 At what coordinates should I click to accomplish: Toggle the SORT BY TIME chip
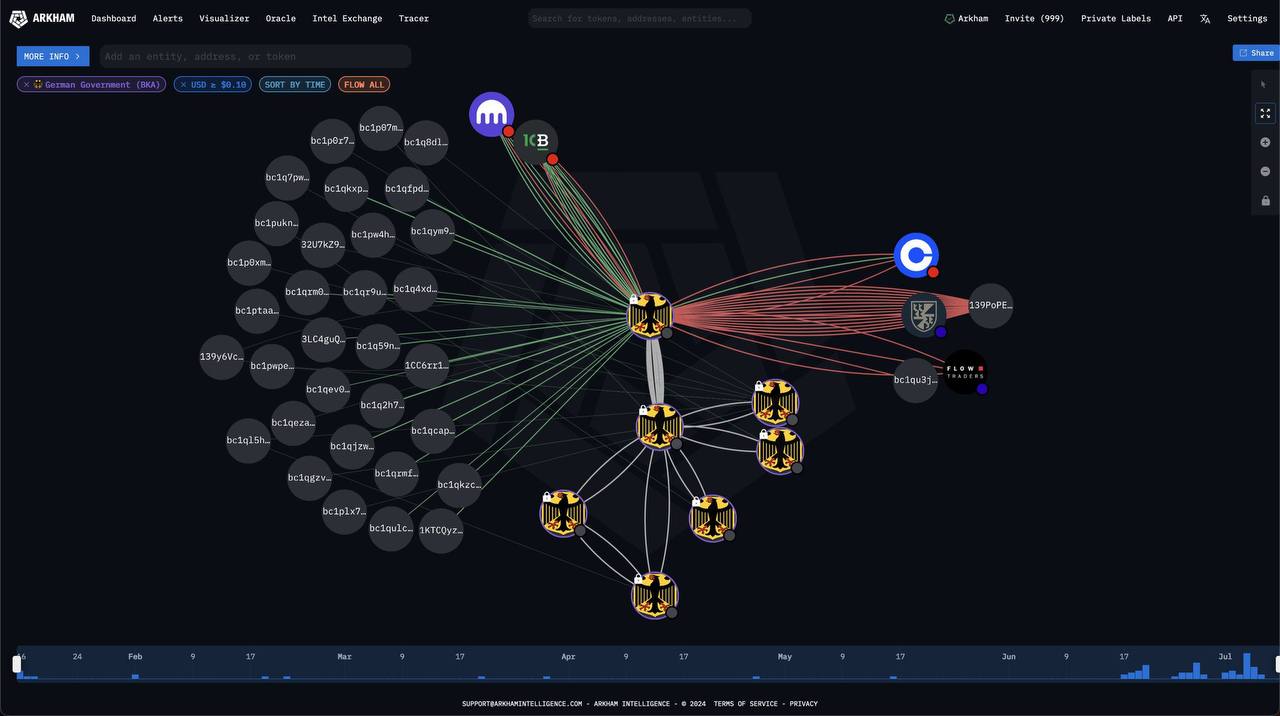tap(295, 85)
